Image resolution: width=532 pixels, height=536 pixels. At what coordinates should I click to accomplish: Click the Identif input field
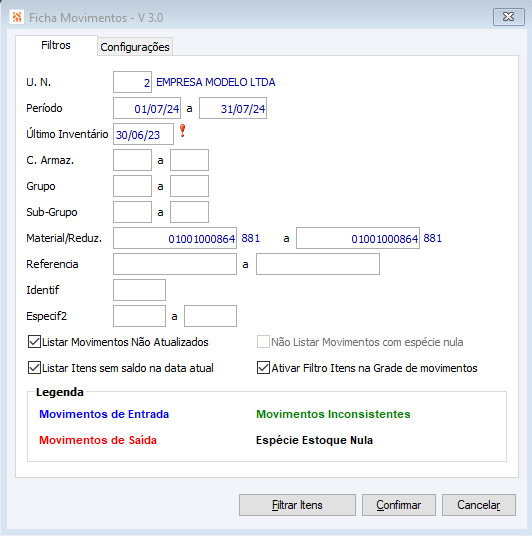point(139,290)
